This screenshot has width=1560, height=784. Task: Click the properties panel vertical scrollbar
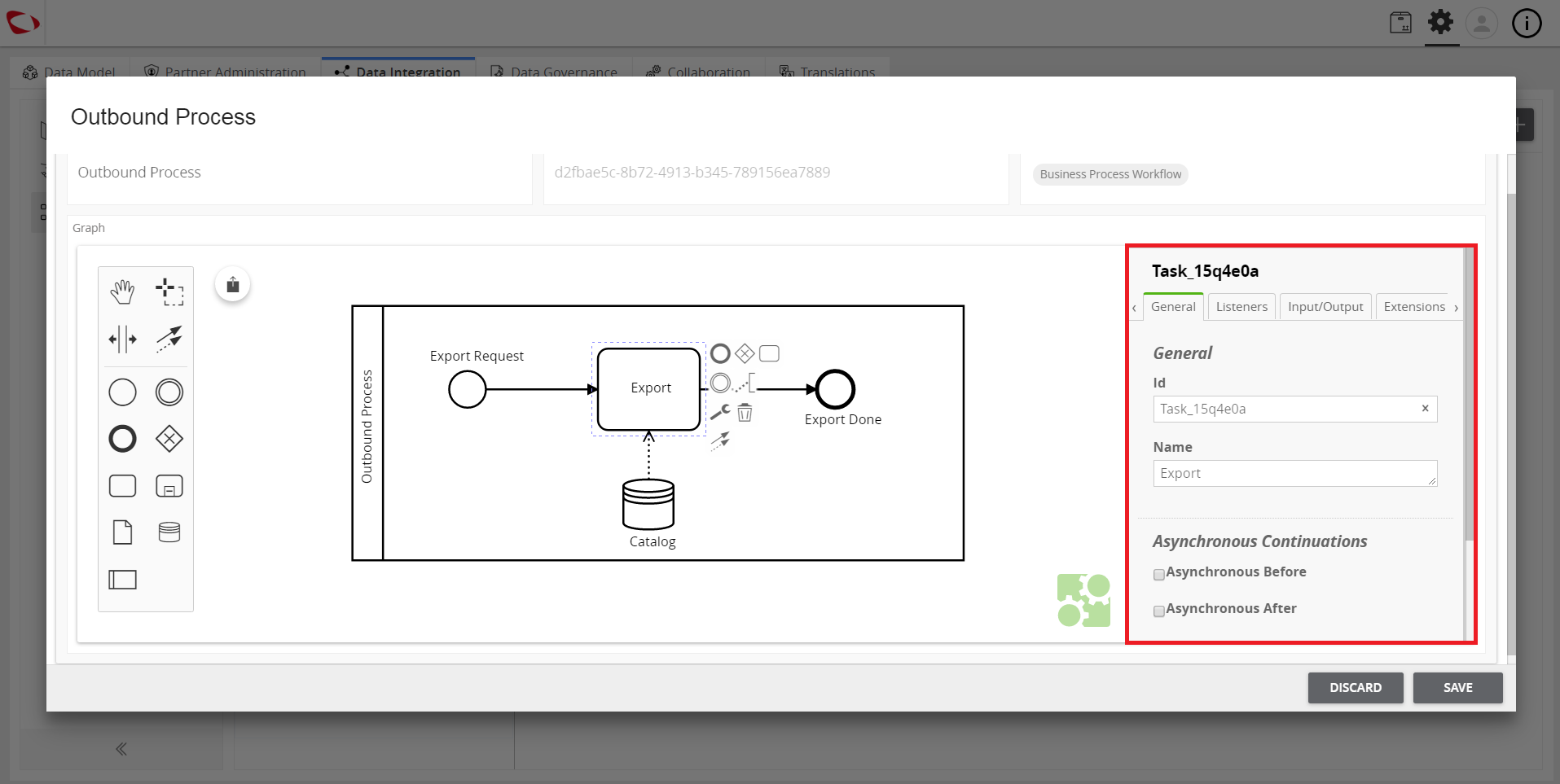pyautogui.click(x=1469, y=395)
